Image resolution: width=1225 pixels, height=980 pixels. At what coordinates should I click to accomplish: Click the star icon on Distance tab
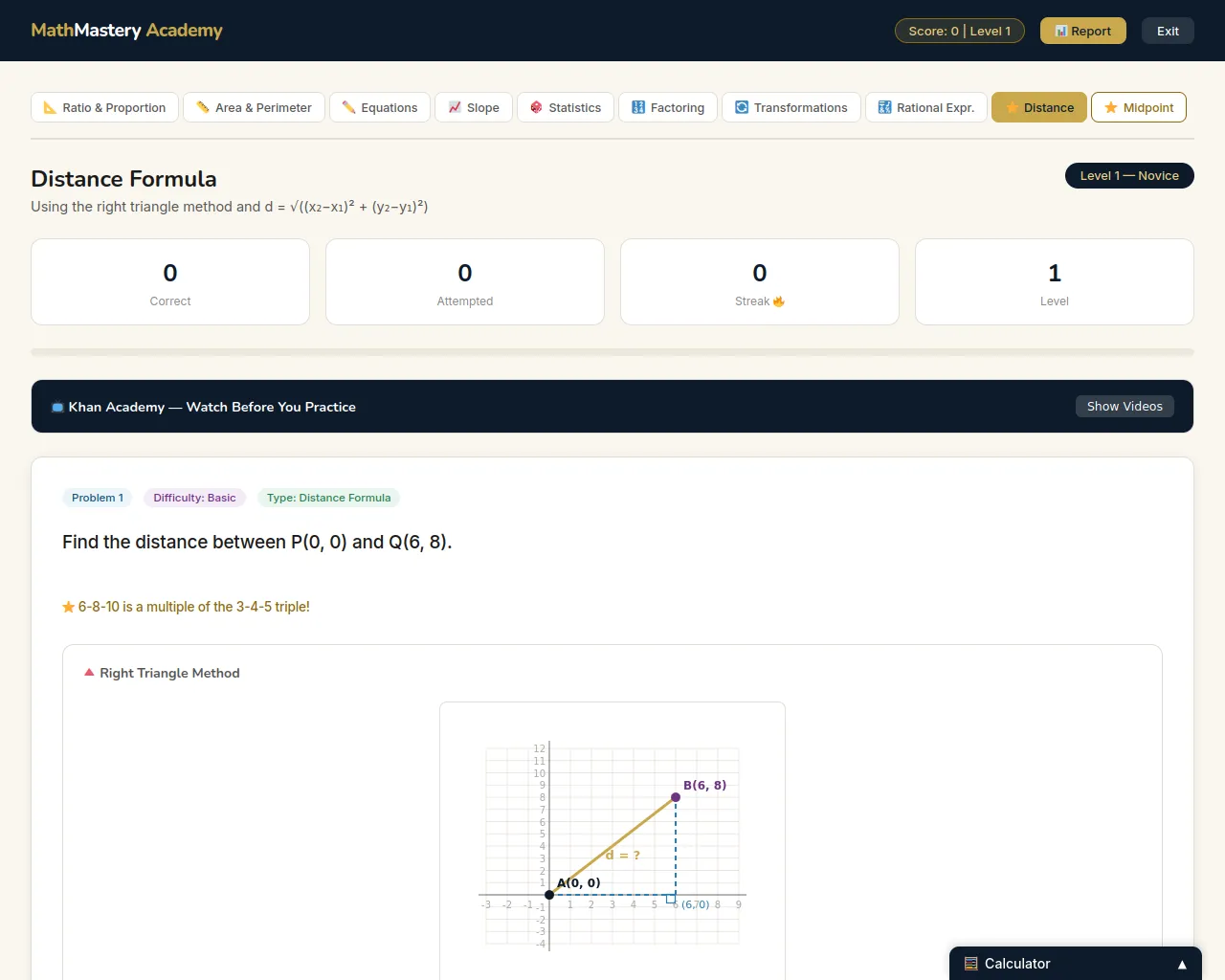[1012, 107]
